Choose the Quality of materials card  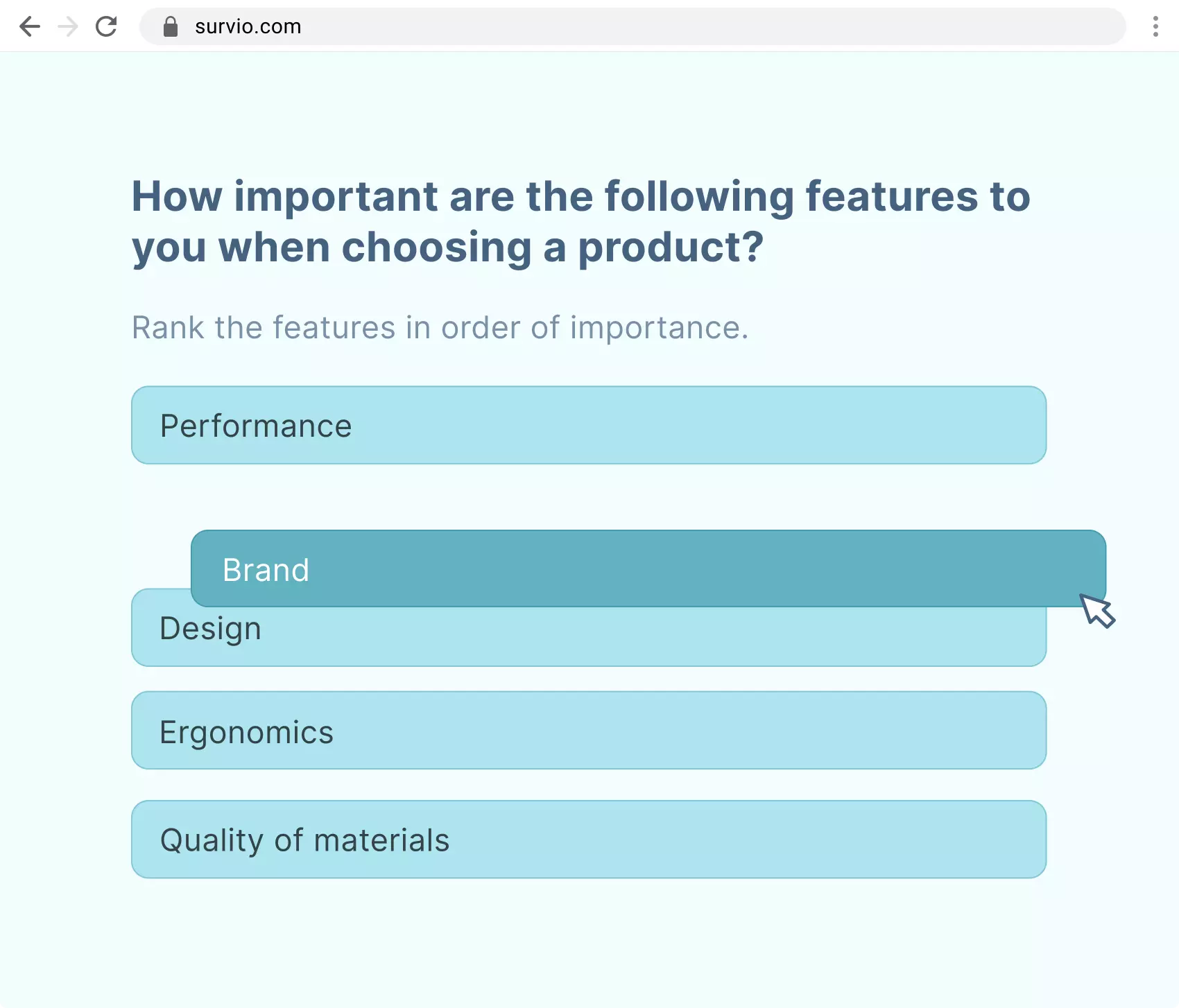[588, 839]
